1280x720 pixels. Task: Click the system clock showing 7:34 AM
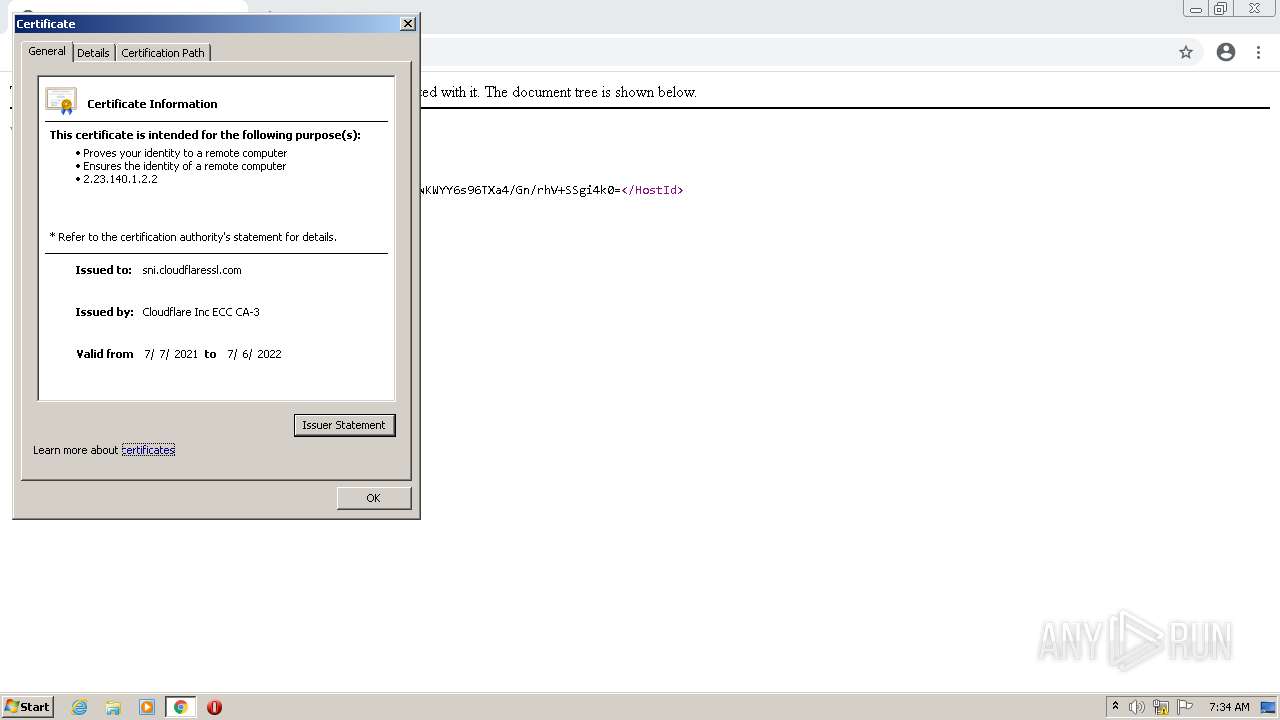(x=1229, y=707)
